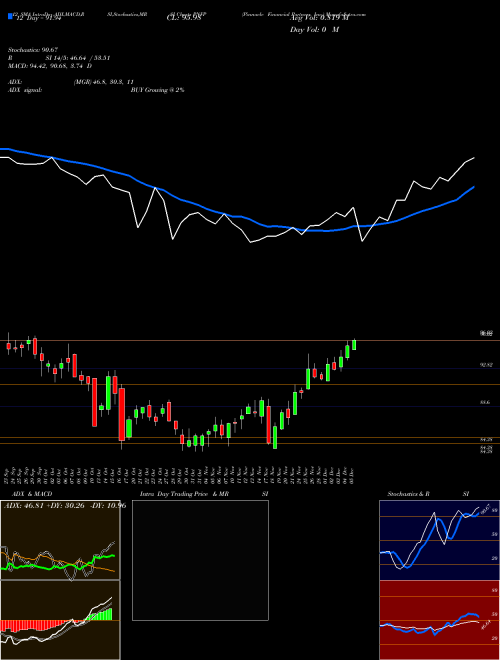
Task: Click the "ADX signal:" label
Action: [25, 90]
